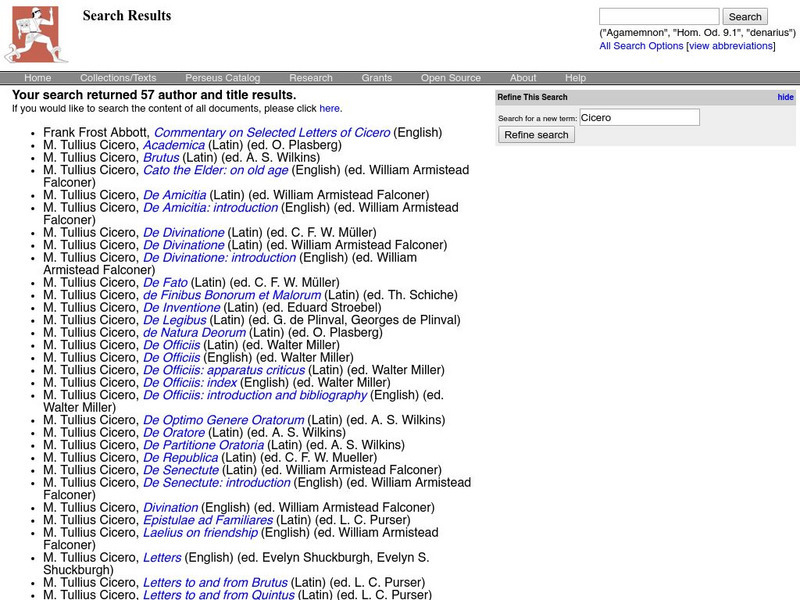Open the About menu item

523,78
